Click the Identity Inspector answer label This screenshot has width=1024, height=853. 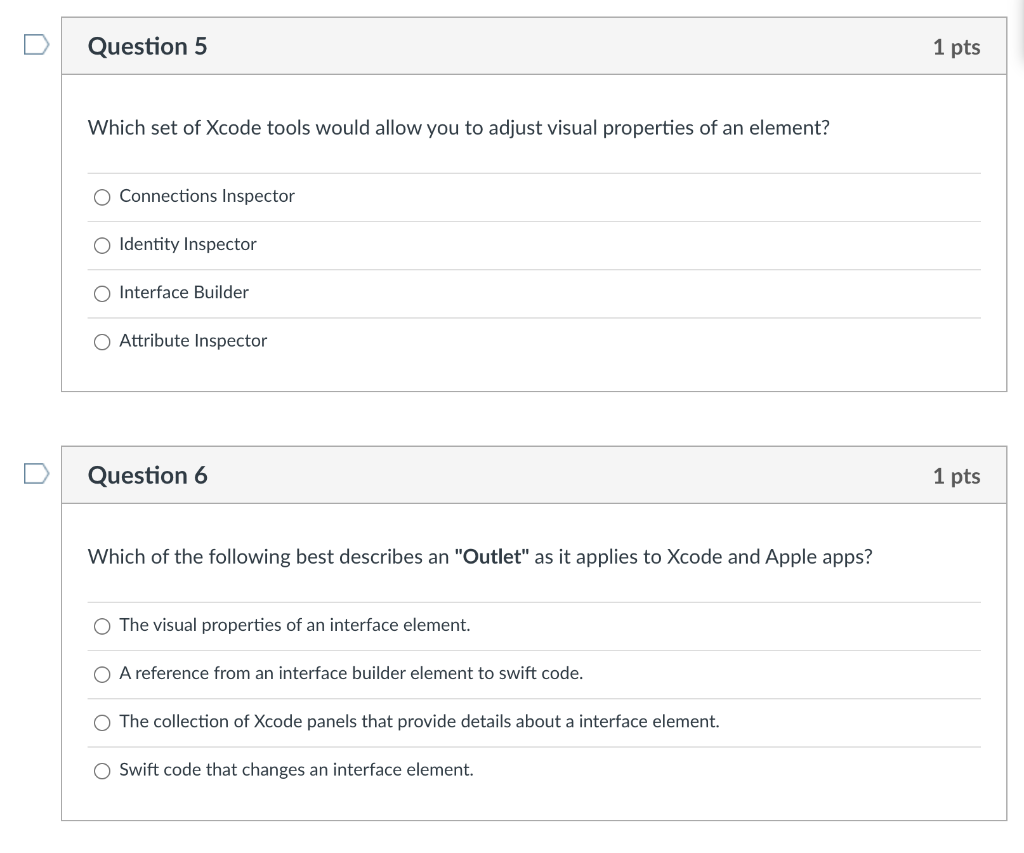pyautogui.click(x=188, y=244)
